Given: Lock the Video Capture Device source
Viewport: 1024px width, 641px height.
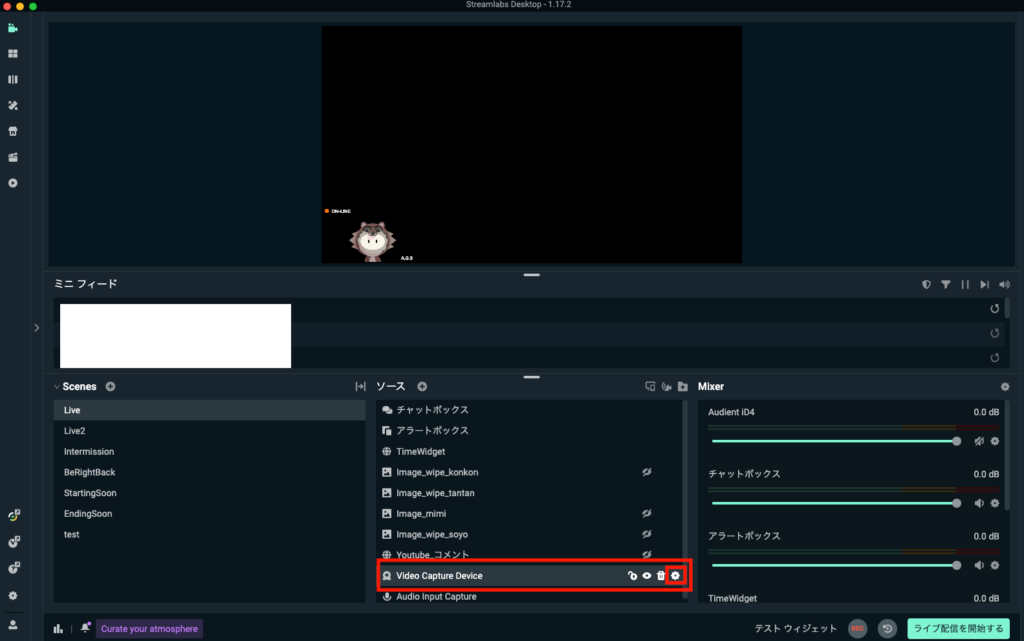Looking at the screenshot, I should click(x=632, y=576).
